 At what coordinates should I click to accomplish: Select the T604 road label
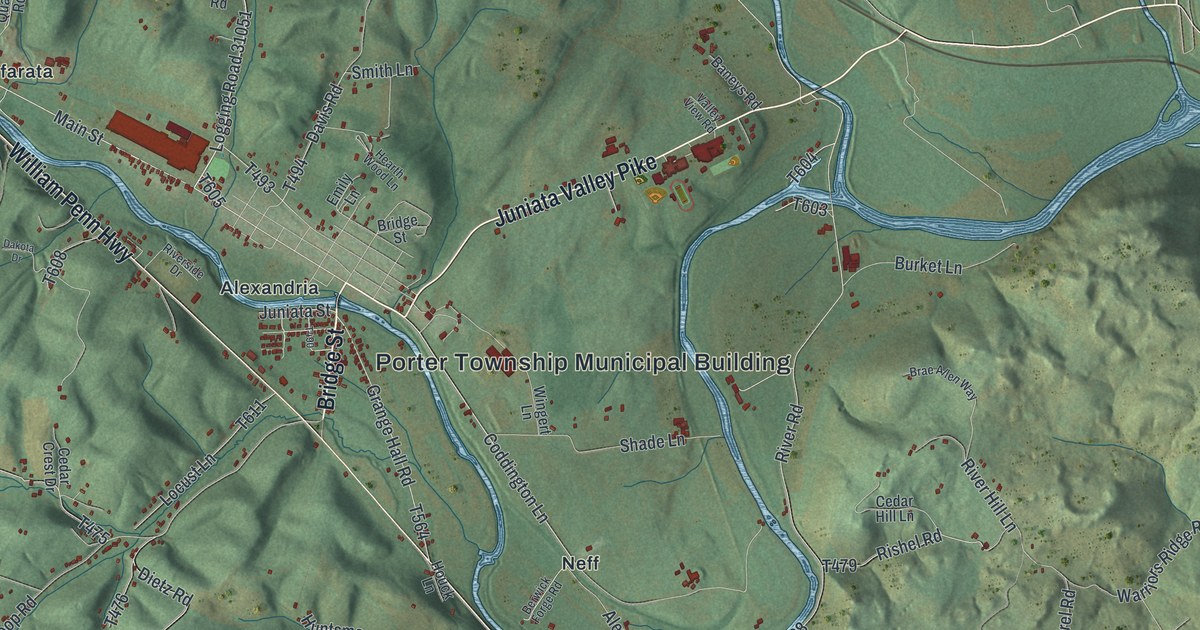coord(804,168)
